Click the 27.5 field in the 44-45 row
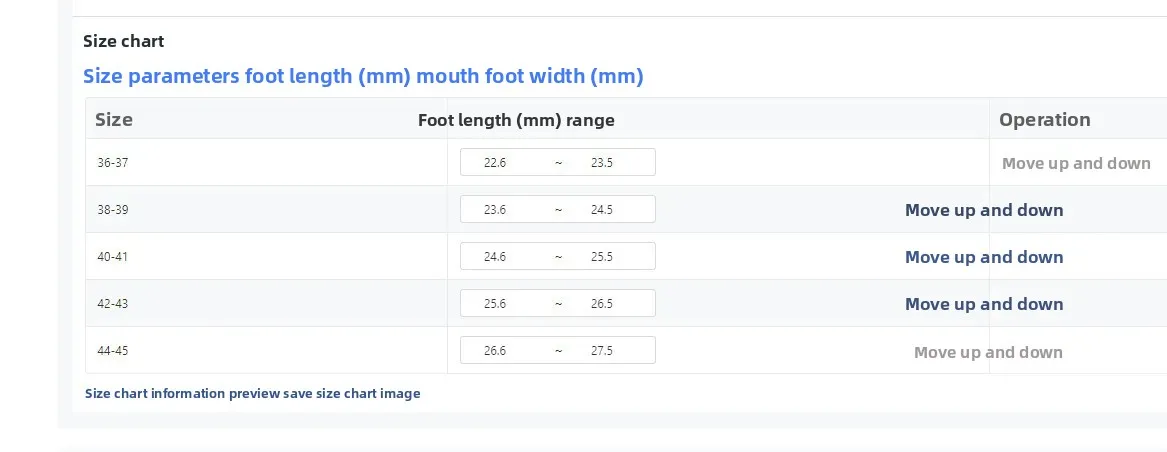 [x=602, y=351]
